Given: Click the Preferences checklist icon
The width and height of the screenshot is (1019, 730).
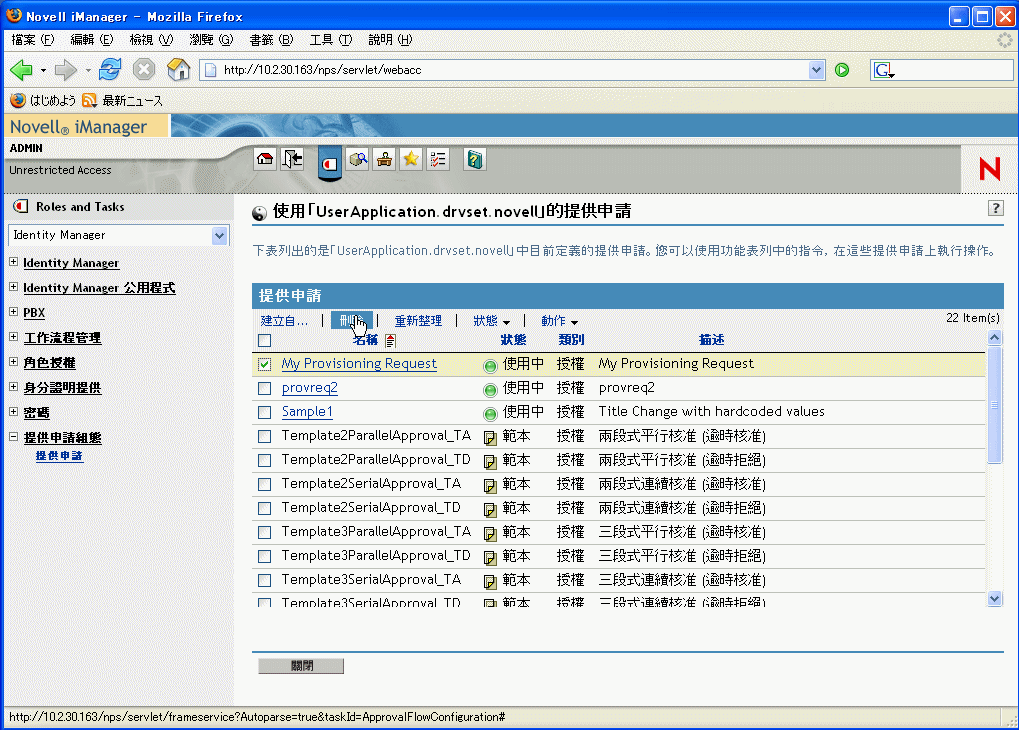Looking at the screenshot, I should (x=438, y=159).
